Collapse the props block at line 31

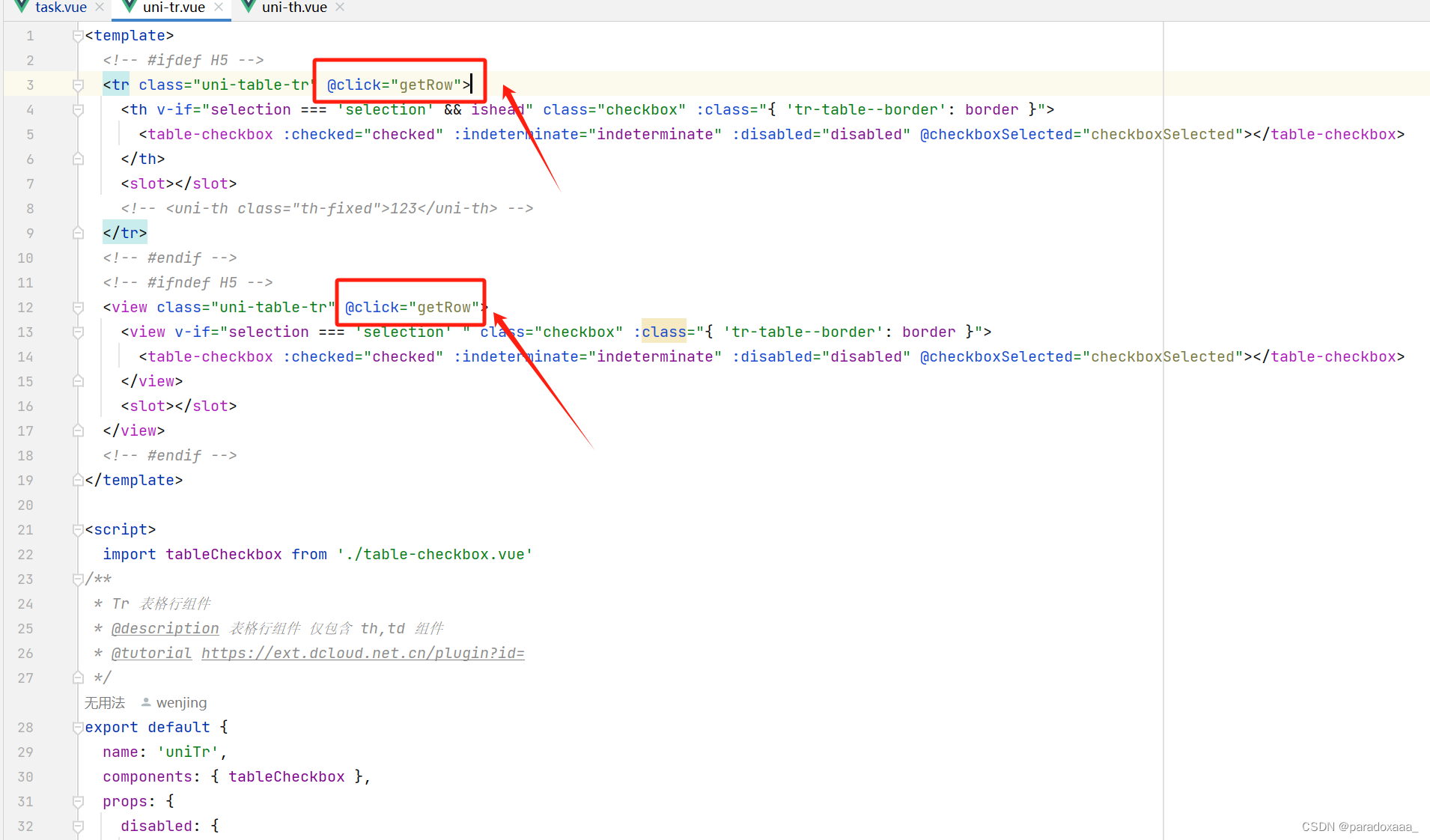point(78,802)
